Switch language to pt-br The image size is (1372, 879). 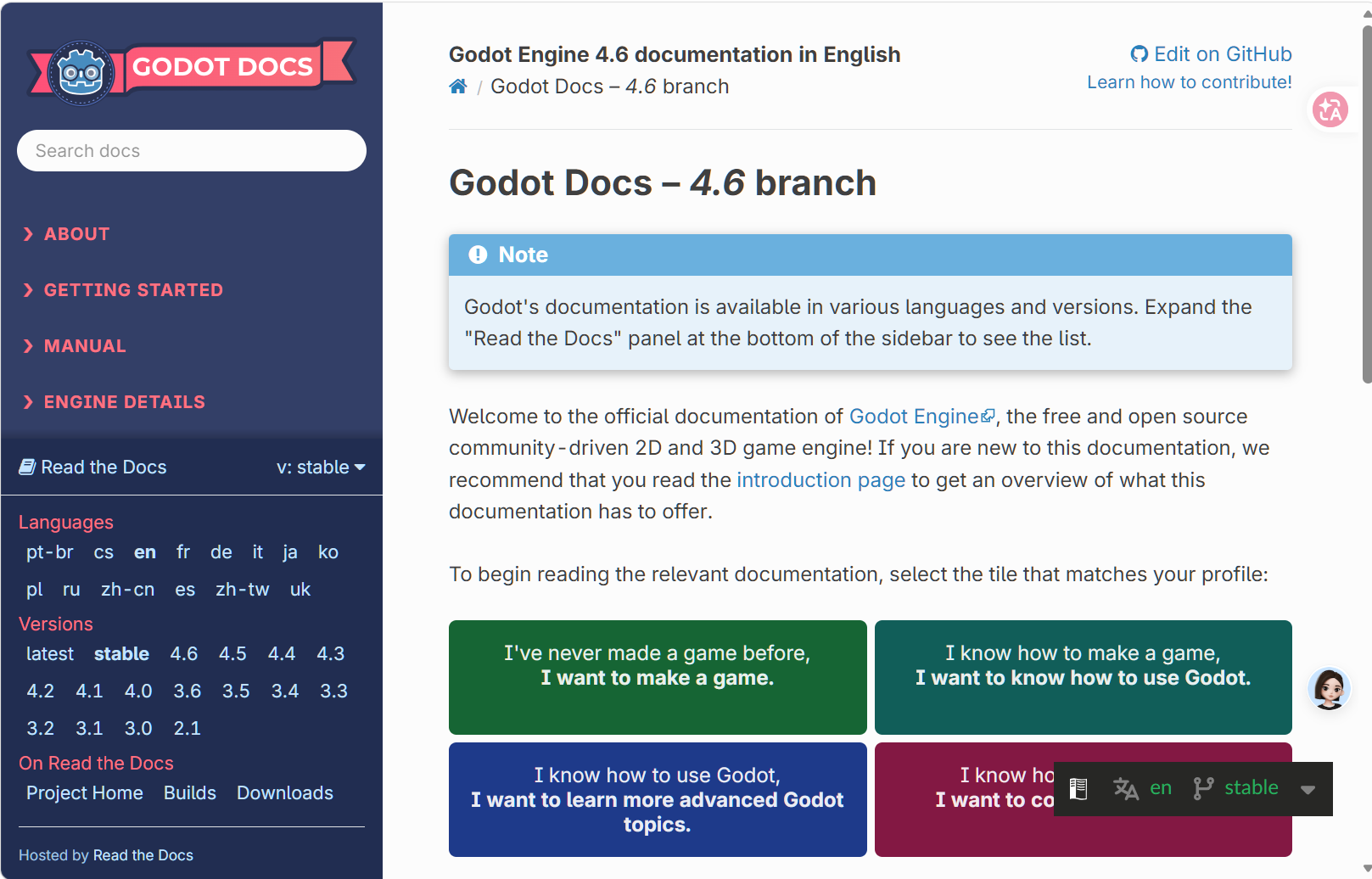pyautogui.click(x=50, y=552)
